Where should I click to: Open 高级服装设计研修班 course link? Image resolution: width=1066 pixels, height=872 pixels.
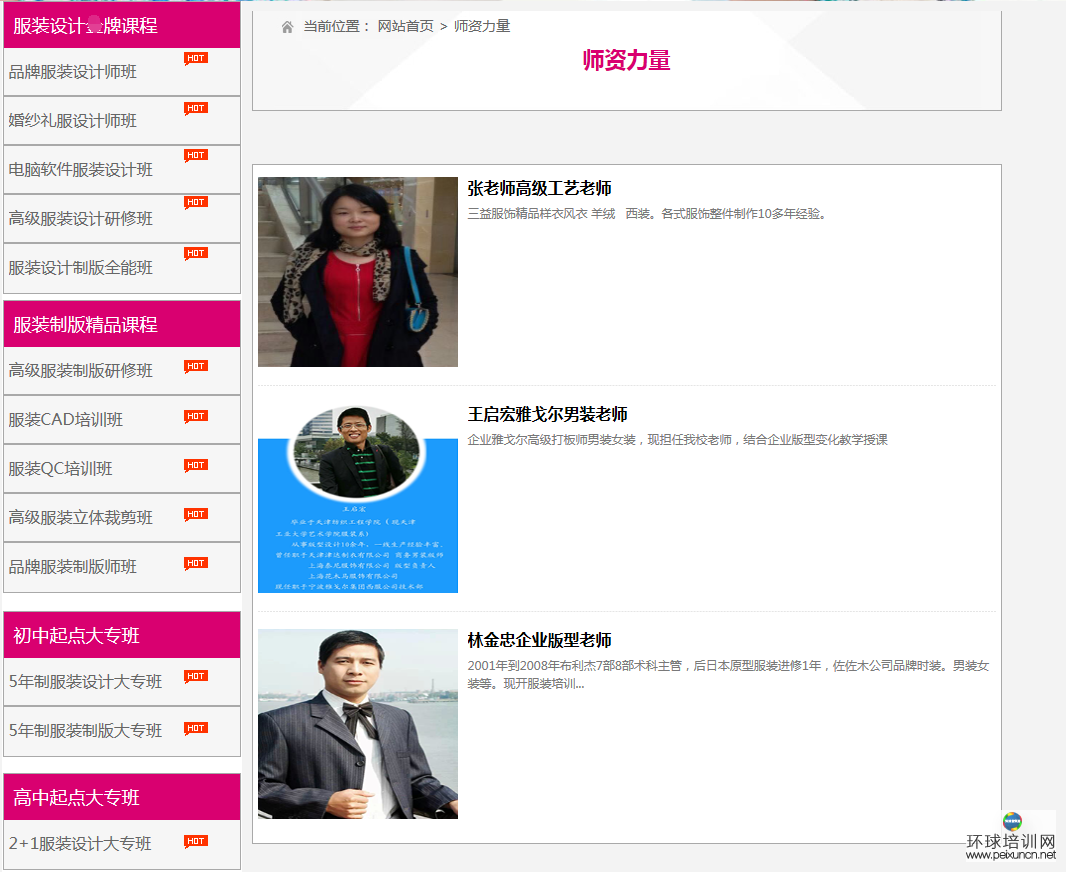point(80,219)
